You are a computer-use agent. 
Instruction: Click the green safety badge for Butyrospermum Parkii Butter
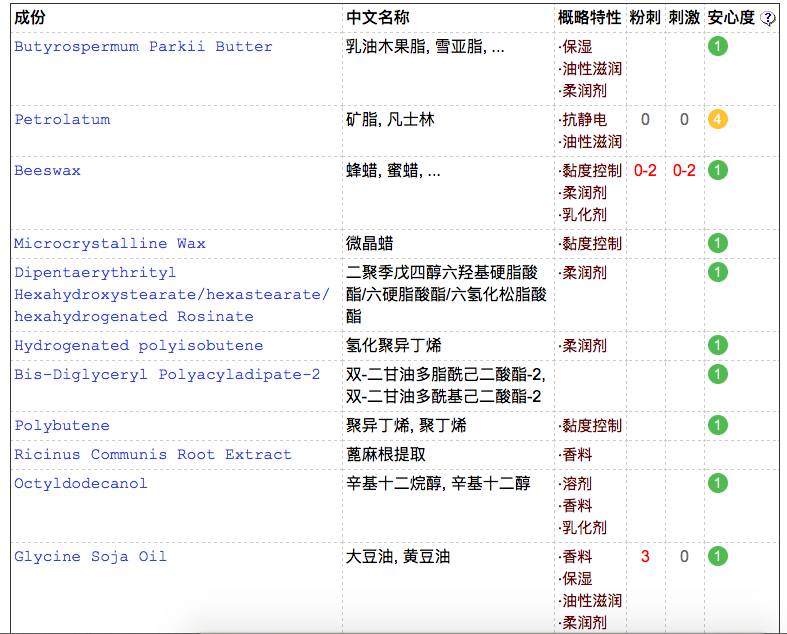click(x=718, y=46)
